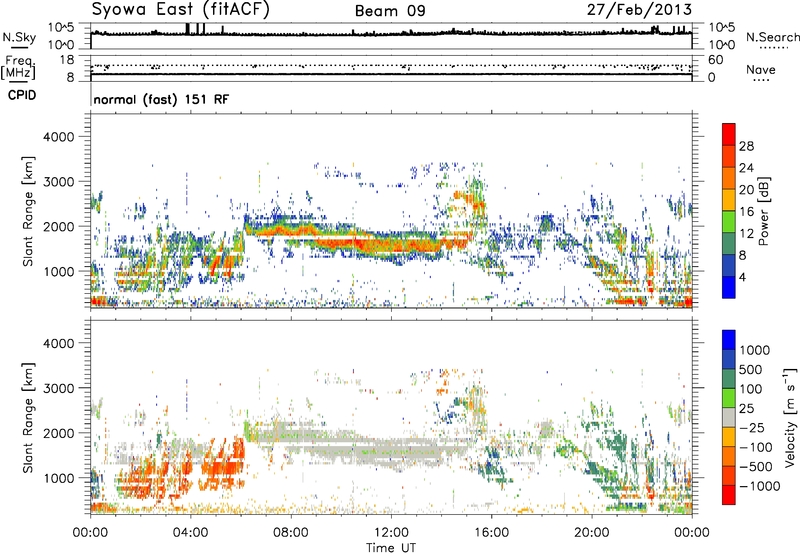Click the '18' frequency tick label
Image resolution: width=800 pixels, height=554 pixels.
coord(67,60)
